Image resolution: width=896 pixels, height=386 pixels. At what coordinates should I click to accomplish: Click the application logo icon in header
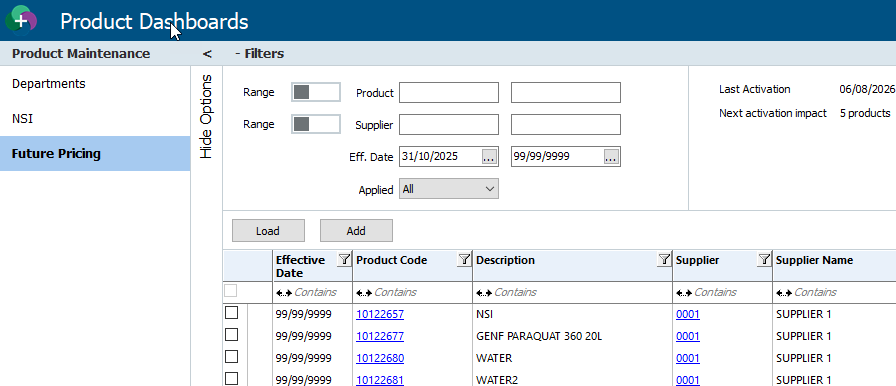tap(21, 20)
